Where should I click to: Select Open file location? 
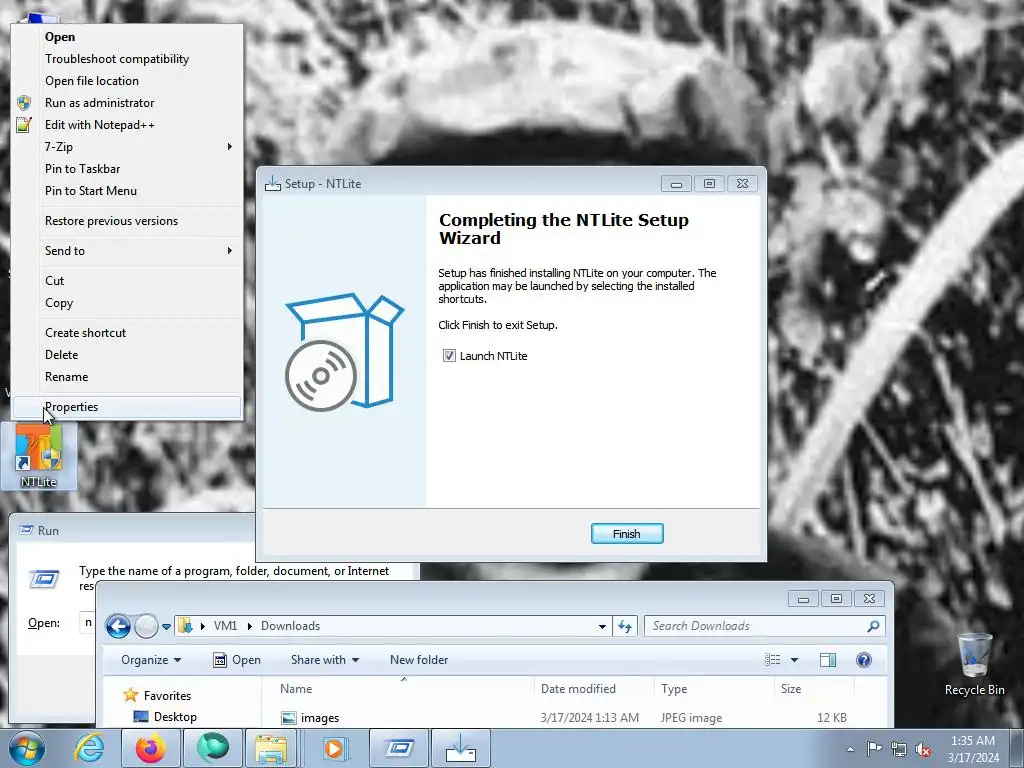[127, 80]
